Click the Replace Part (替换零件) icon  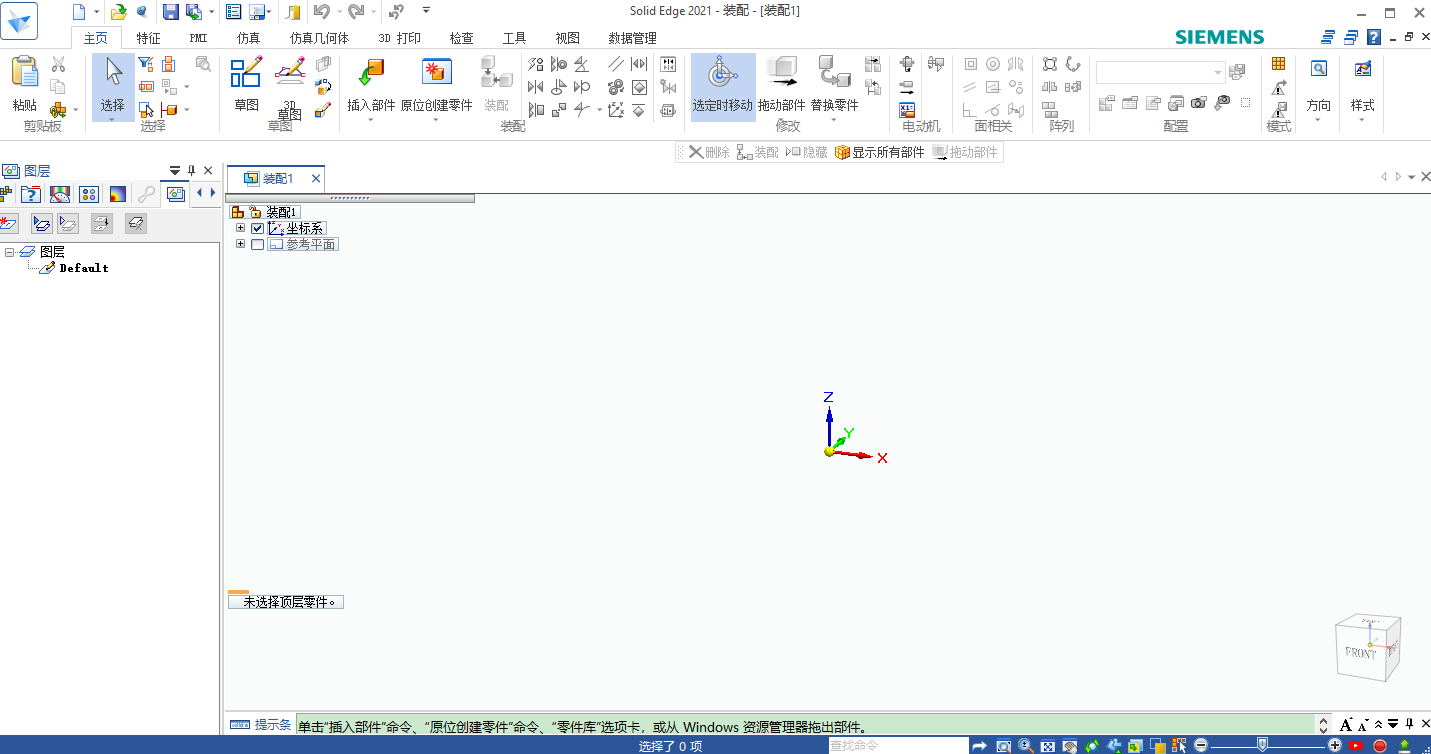point(834,74)
